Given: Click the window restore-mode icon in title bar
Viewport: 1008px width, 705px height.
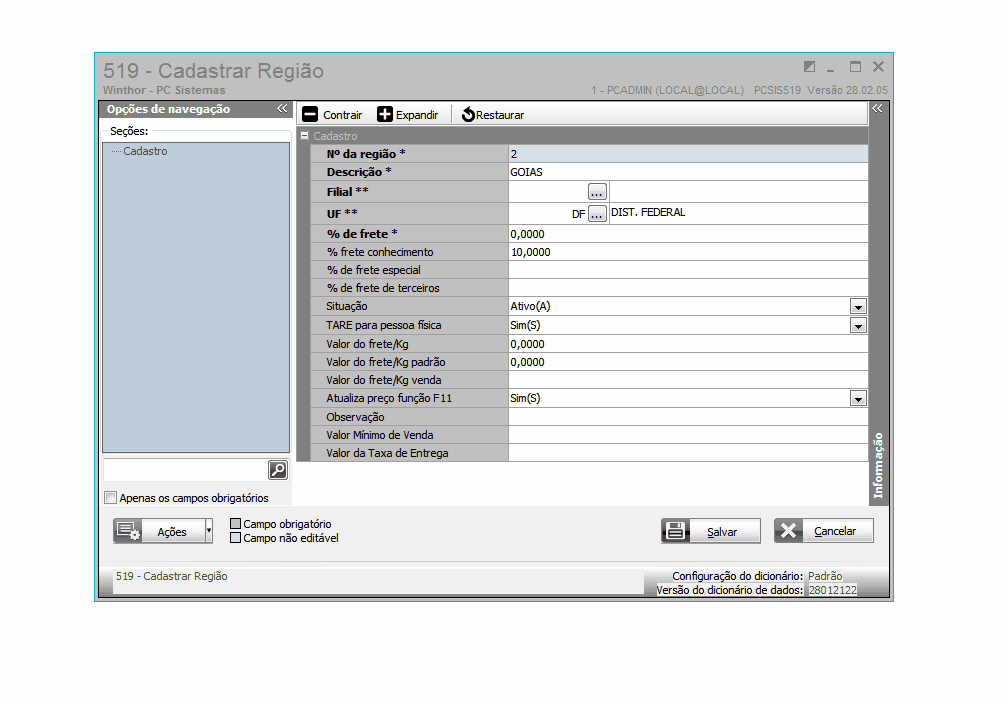Looking at the screenshot, I should coord(809,67).
